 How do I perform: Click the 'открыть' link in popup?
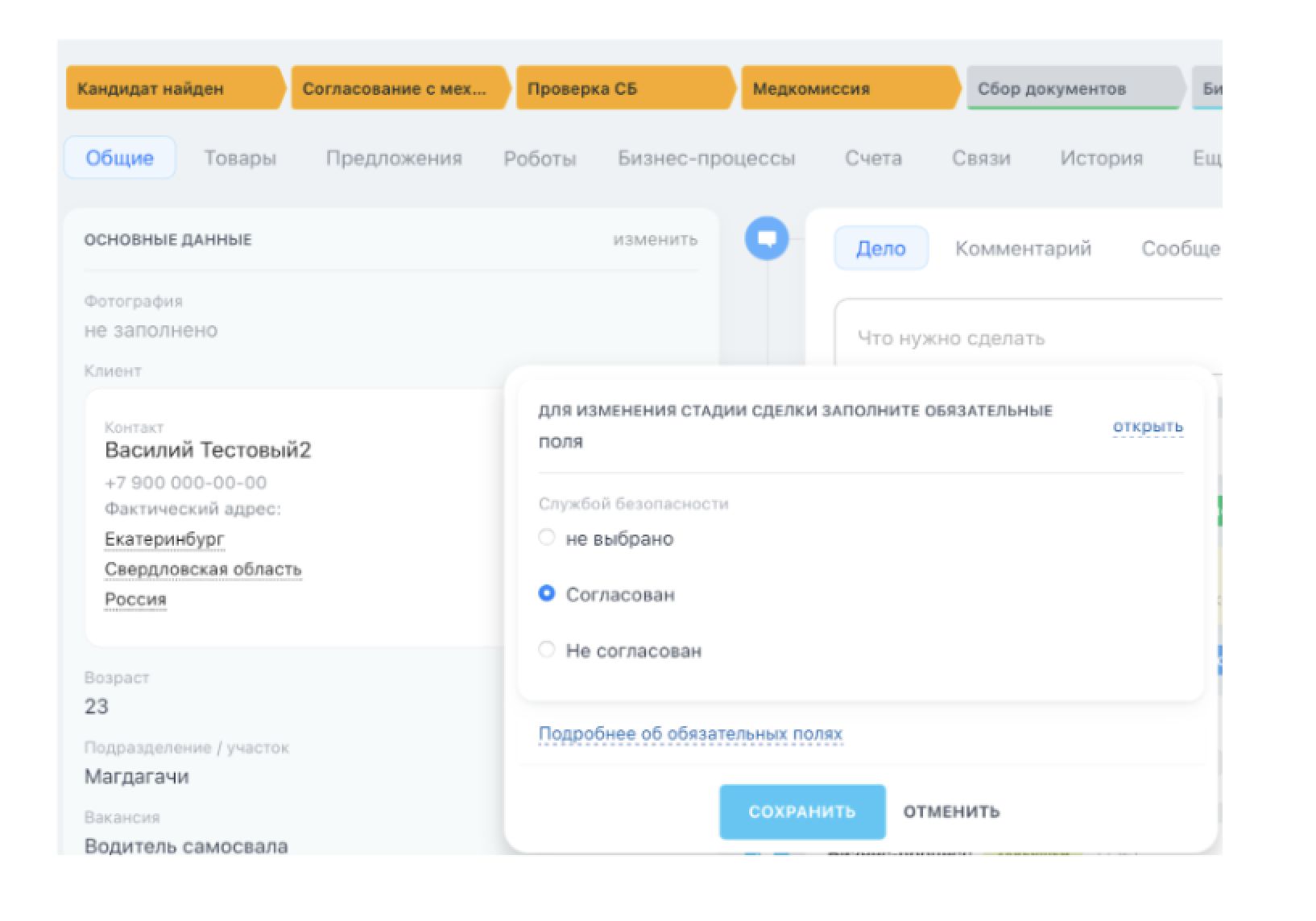(1148, 426)
